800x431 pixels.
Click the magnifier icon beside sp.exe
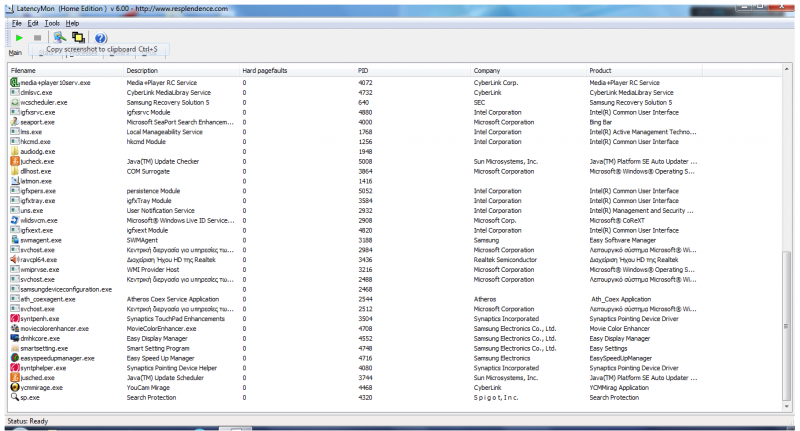(14, 397)
